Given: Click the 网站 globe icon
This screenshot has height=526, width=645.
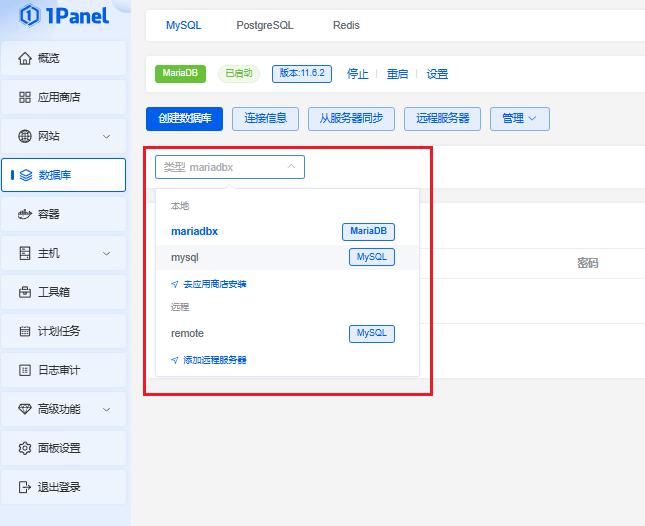Looking at the screenshot, I should pos(25,136).
